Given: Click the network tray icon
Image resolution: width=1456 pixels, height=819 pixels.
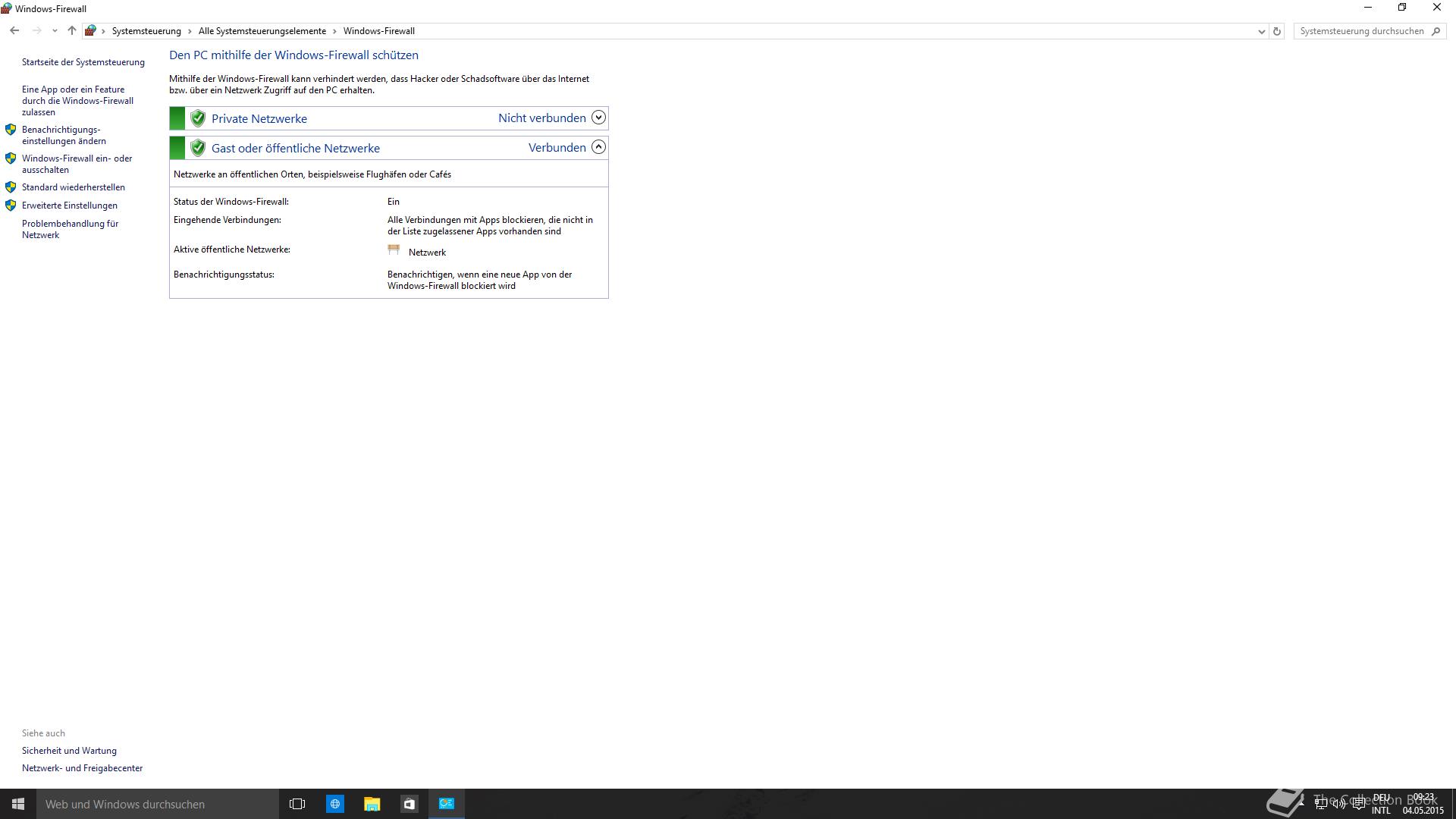Looking at the screenshot, I should [x=1321, y=804].
